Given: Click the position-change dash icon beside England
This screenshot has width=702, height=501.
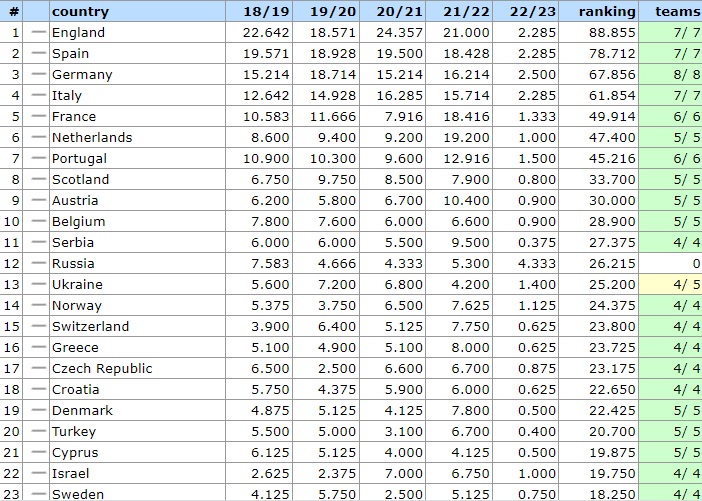Looking at the screenshot, I should pos(39,33).
